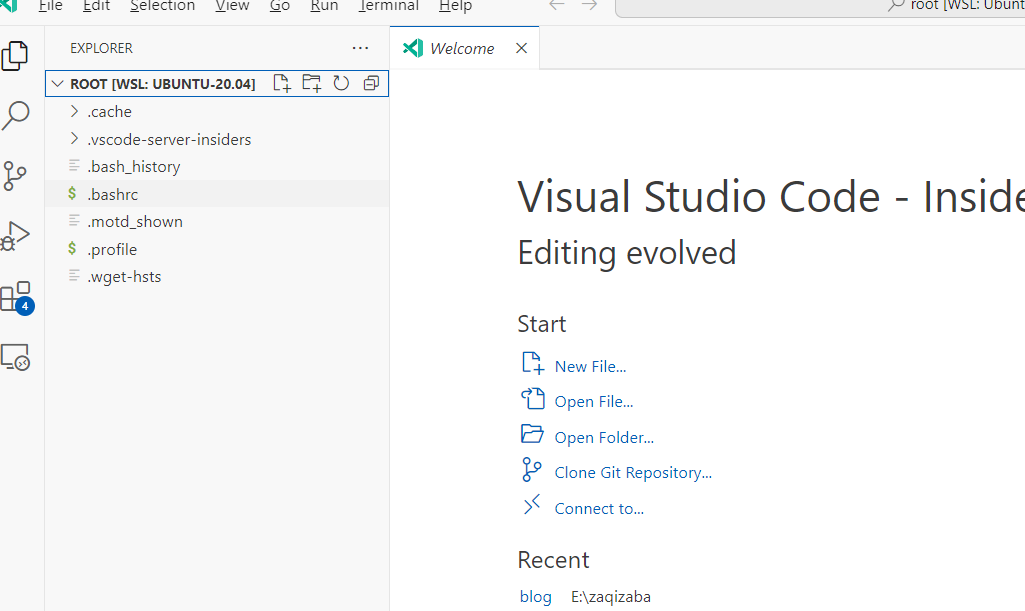Open the Run and Debug view
Screen dimensions: 1025x611
16,236
